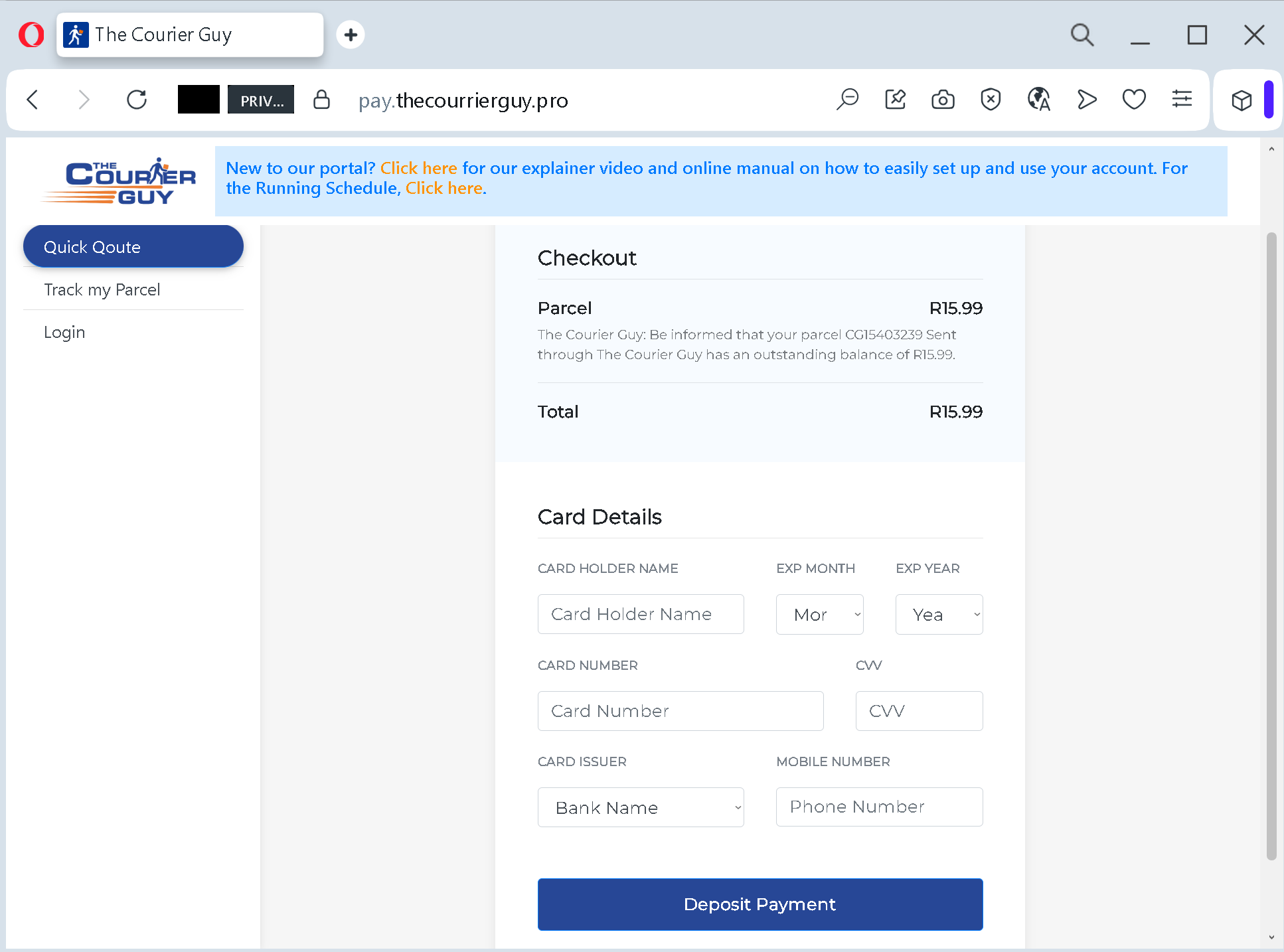Open the extensions cube icon
This screenshot has height=952, width=1284.
coord(1241,100)
